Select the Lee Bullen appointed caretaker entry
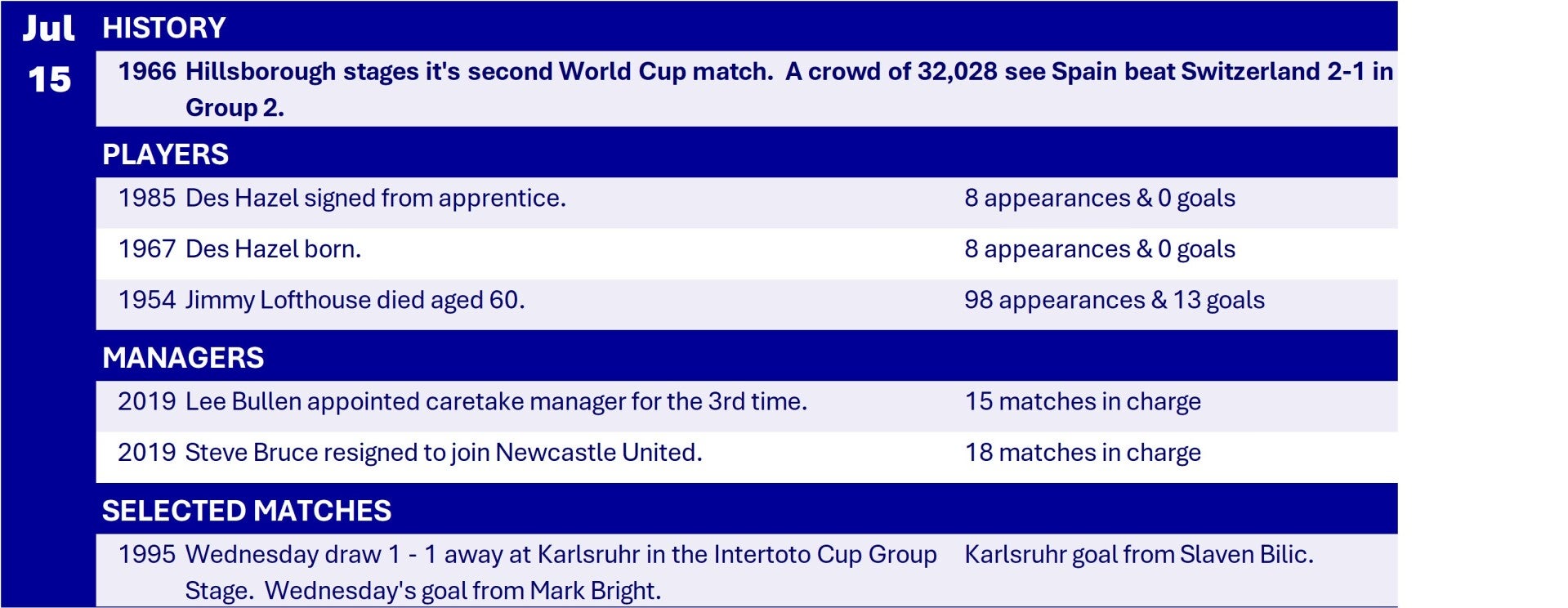Screen dimensions: 1568x608 495,402
